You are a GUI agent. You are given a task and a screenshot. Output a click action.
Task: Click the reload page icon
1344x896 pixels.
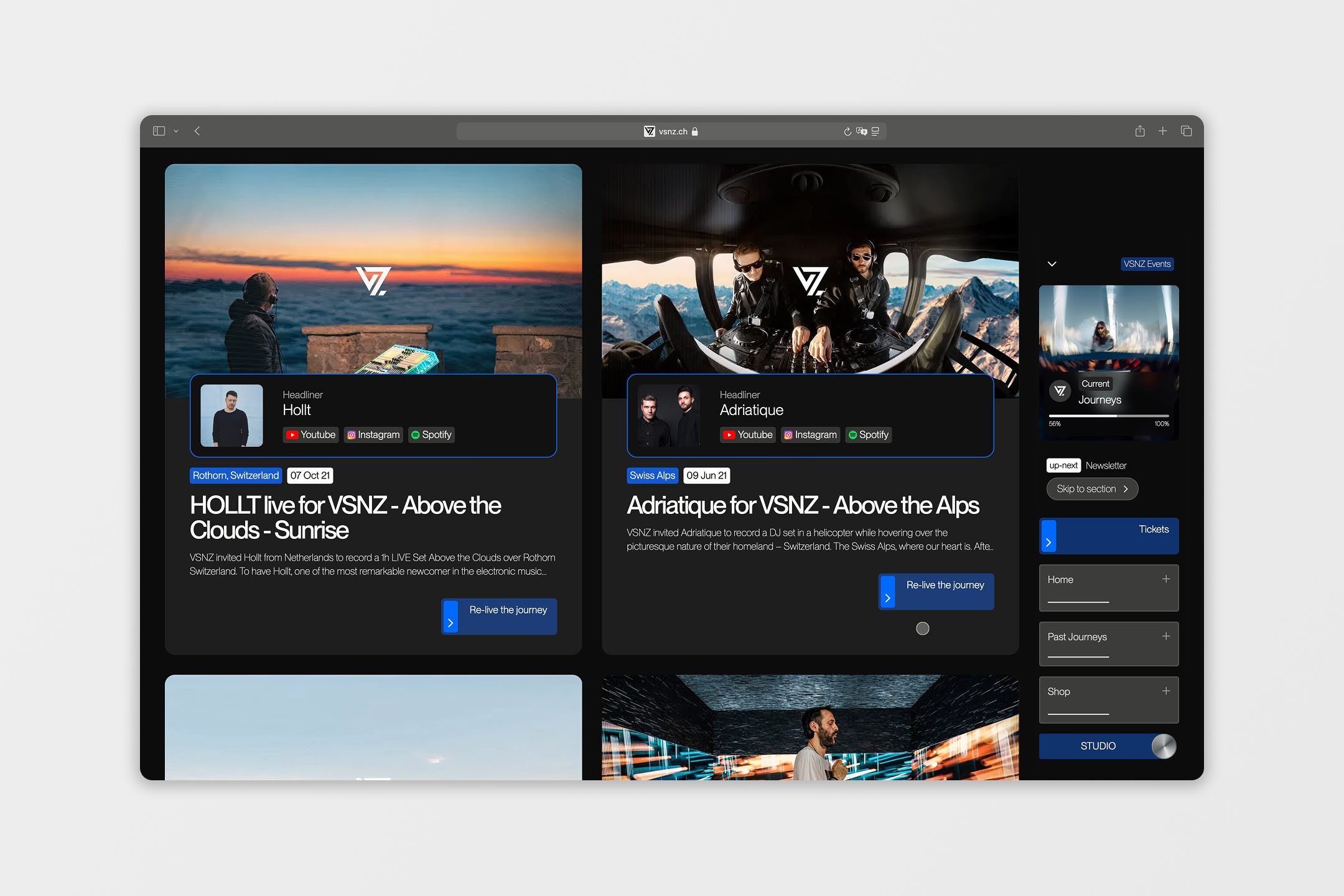tap(847, 131)
